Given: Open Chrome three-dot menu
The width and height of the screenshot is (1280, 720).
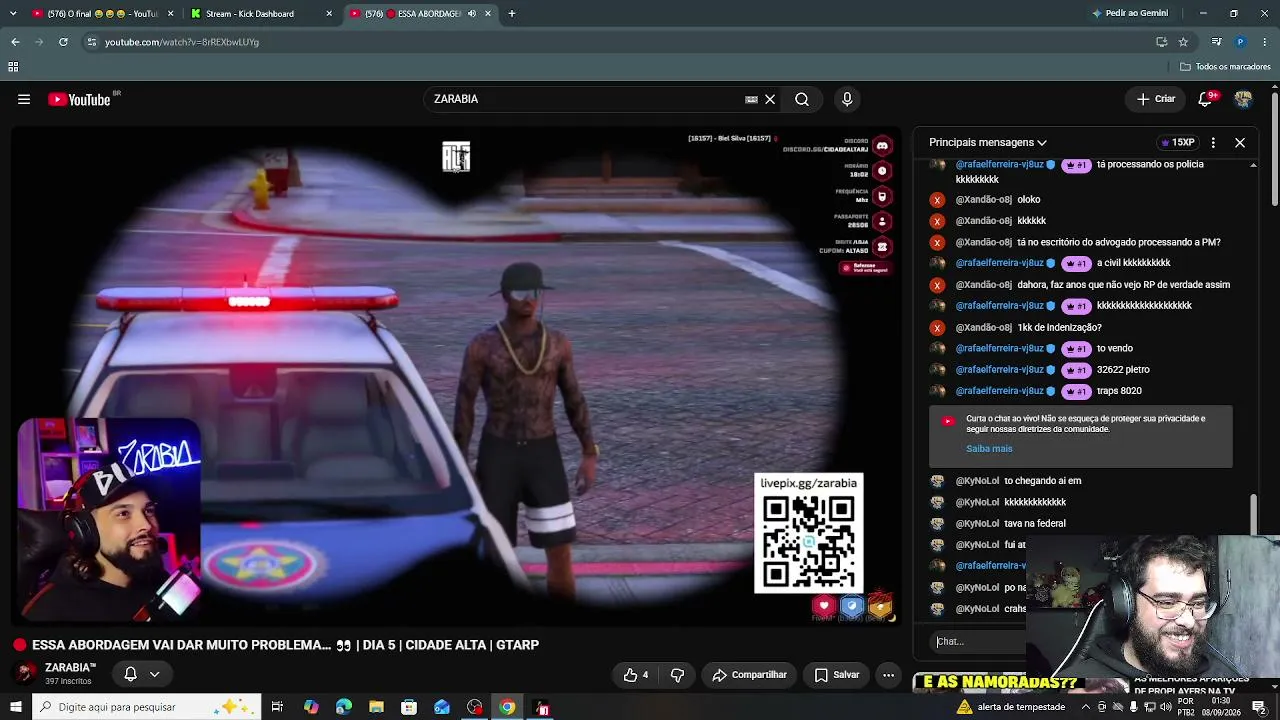Looking at the screenshot, I should pos(1265,42).
